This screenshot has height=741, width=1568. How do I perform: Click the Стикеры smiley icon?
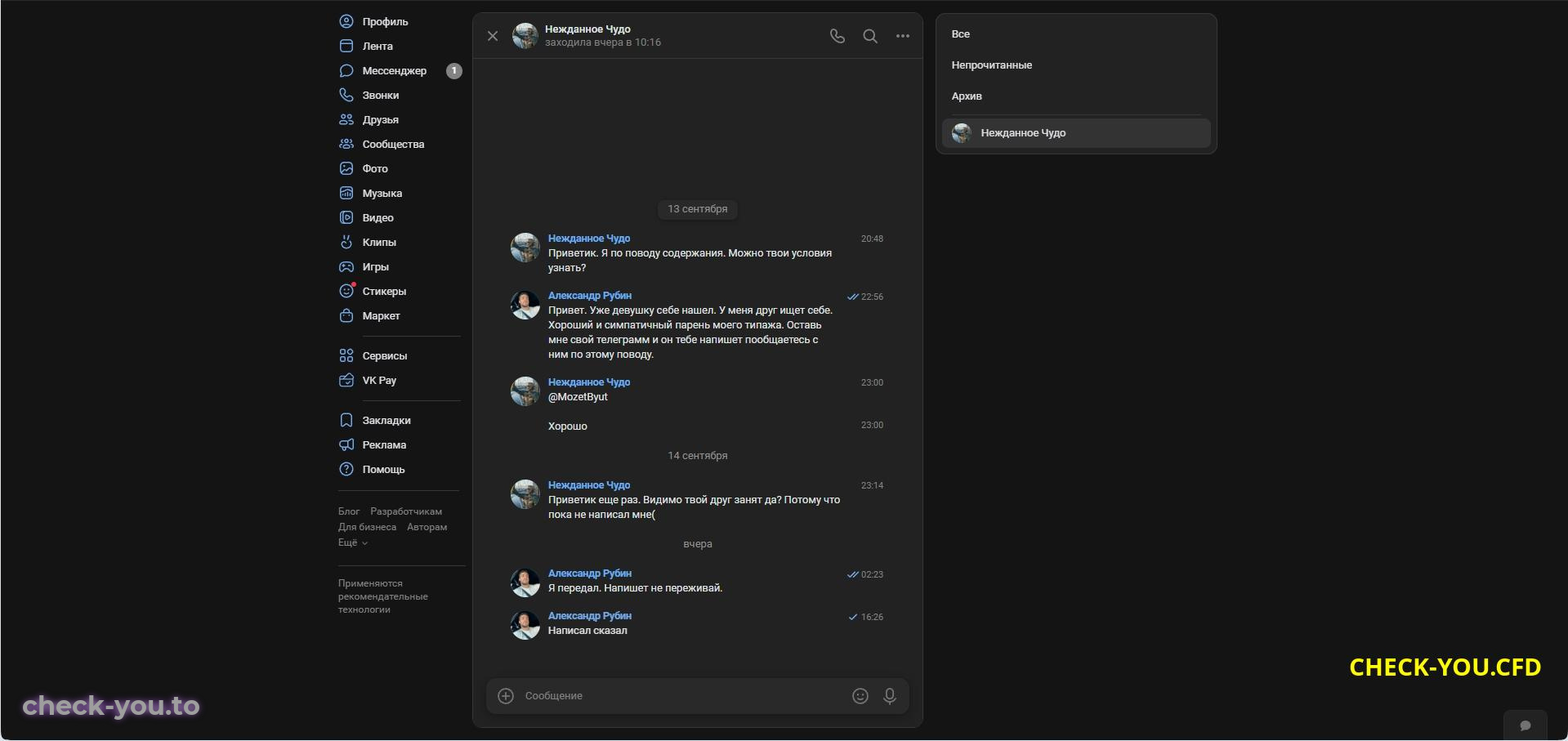coord(346,291)
